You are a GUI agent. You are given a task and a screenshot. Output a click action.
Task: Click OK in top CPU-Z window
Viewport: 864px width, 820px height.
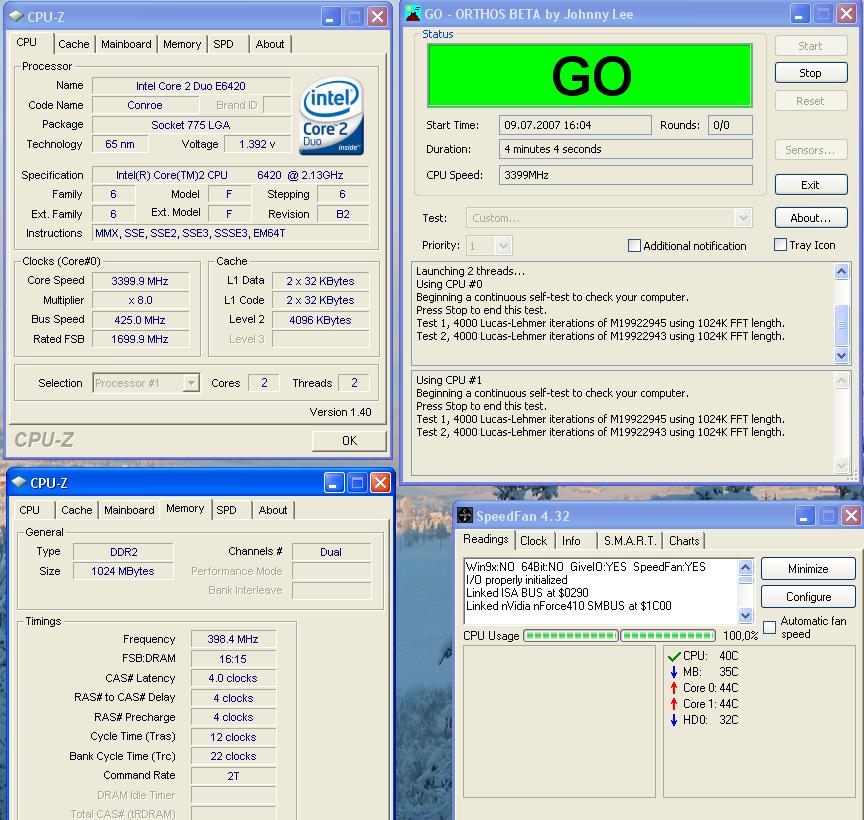[349, 441]
